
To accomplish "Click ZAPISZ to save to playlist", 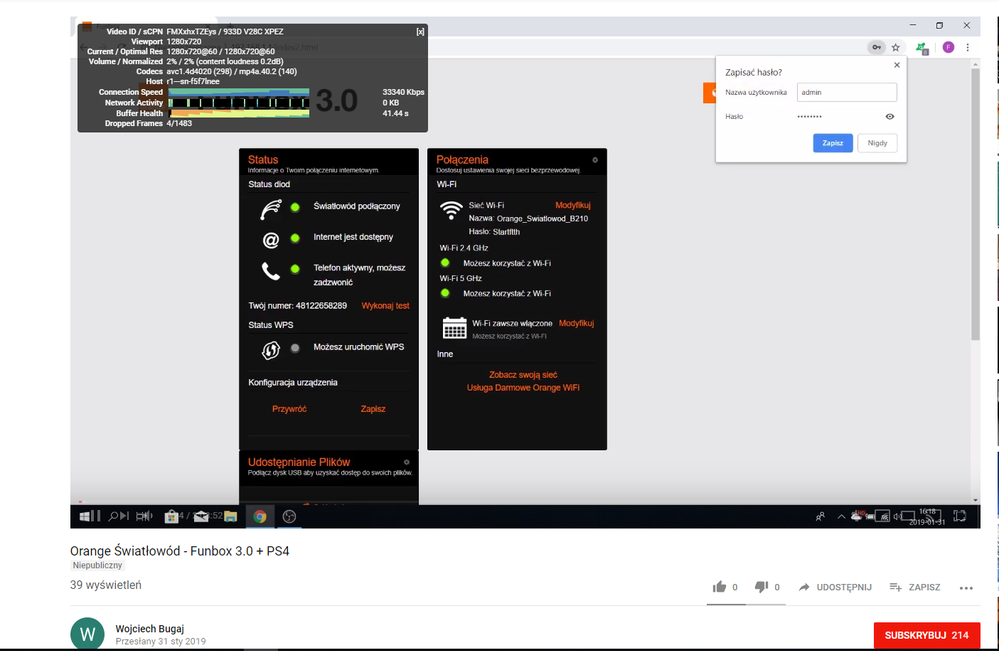I will (915, 587).
